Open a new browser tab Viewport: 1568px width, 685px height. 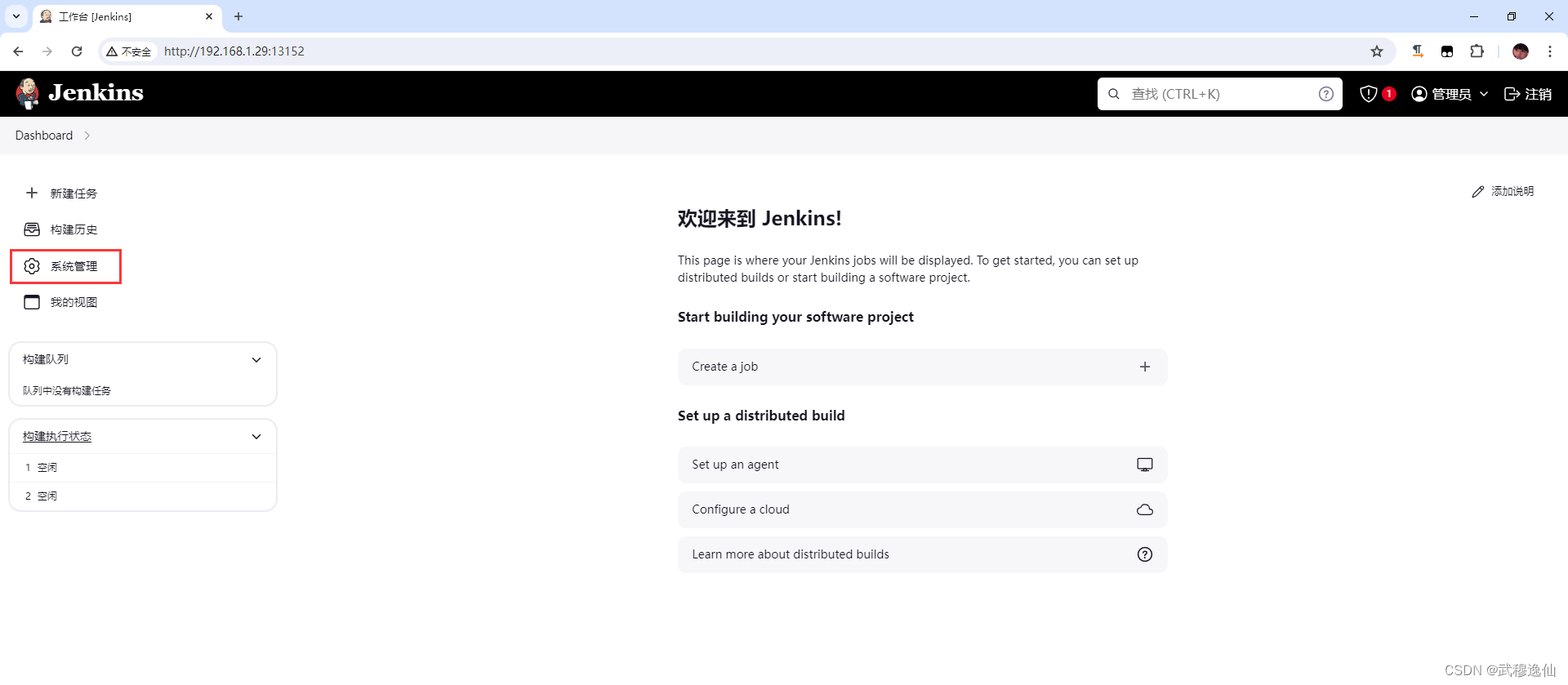[238, 16]
